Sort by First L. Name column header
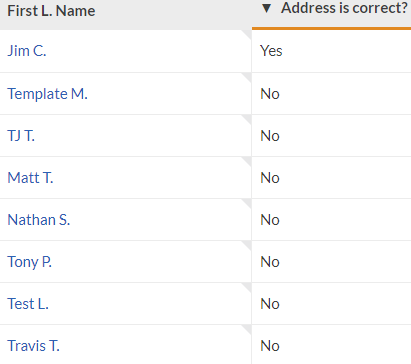 click(51, 11)
